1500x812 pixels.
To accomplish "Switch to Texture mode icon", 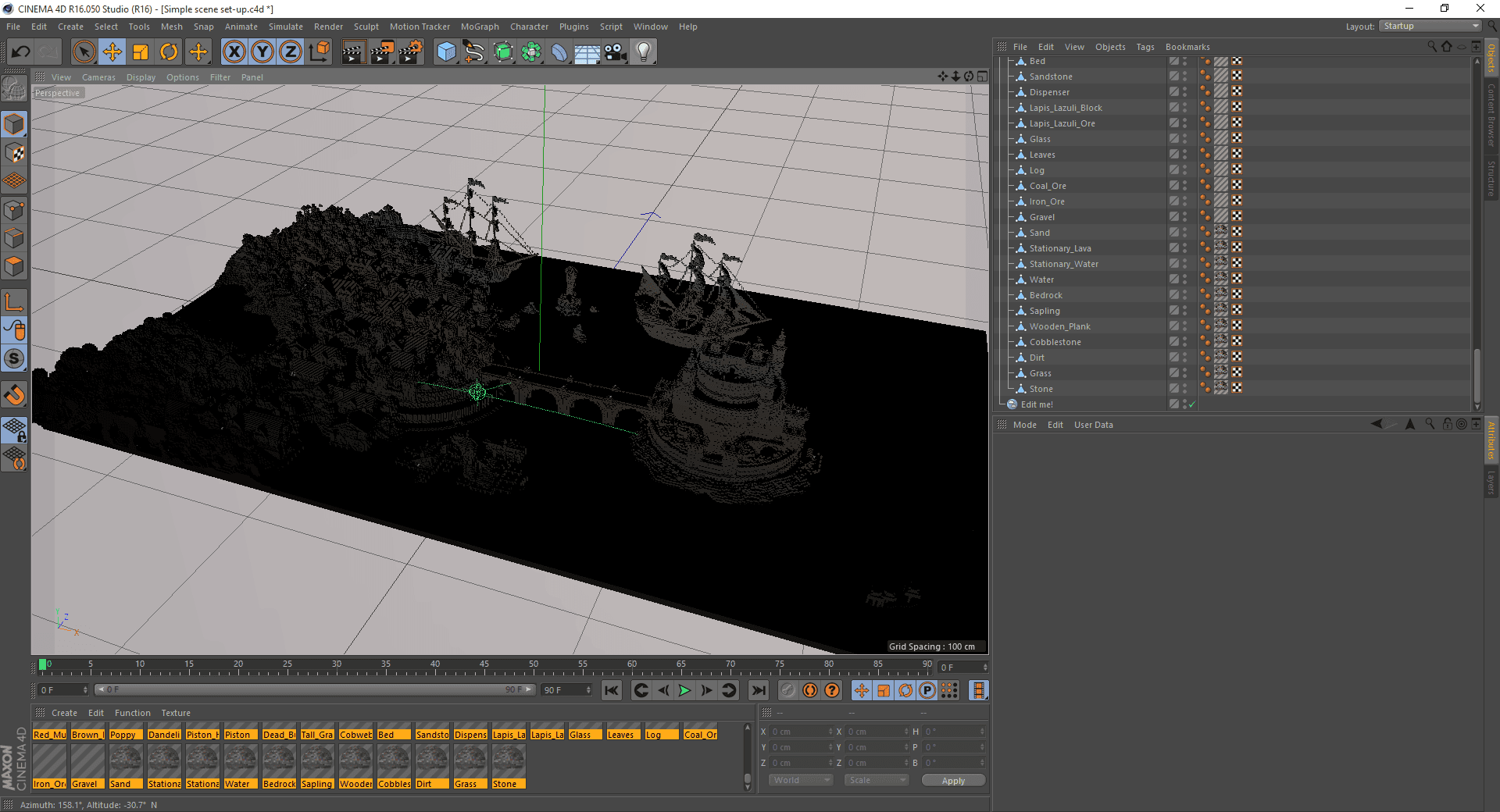I will tap(14, 152).
